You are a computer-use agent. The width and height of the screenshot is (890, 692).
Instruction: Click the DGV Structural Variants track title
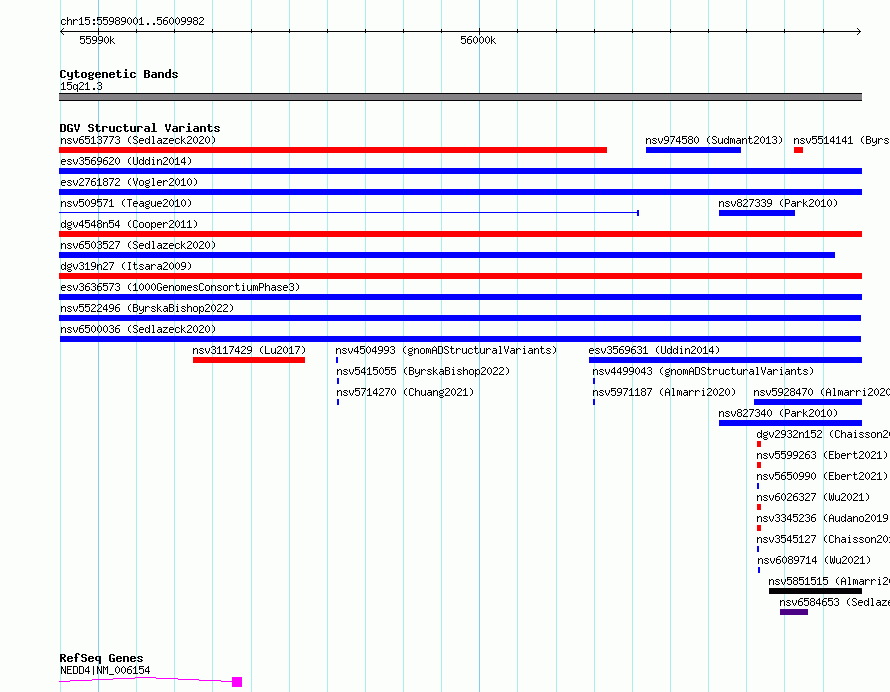(140, 128)
